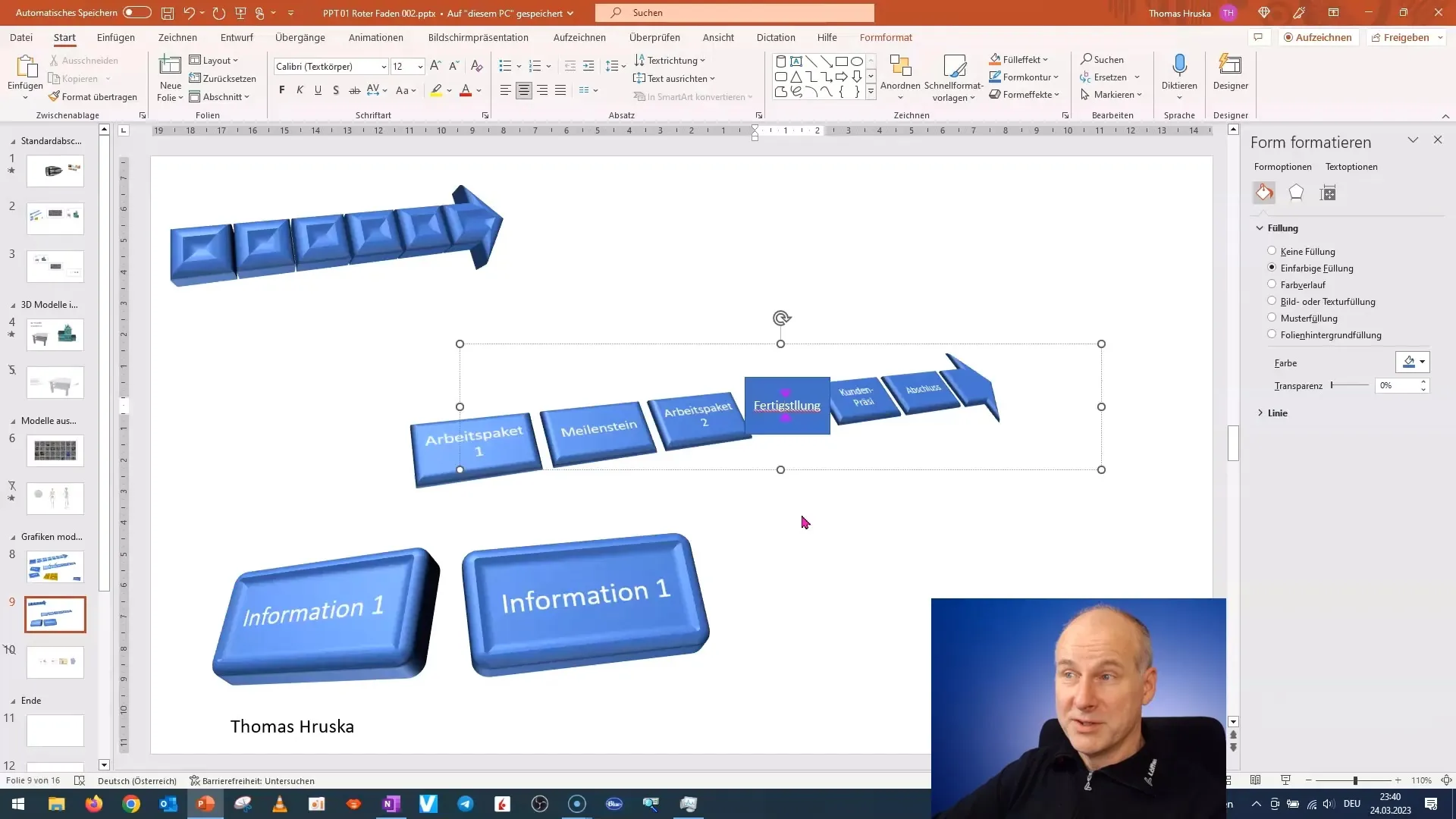The height and width of the screenshot is (819, 1456).
Task: Select the Farbverlauf radio button
Action: [x=1272, y=284]
